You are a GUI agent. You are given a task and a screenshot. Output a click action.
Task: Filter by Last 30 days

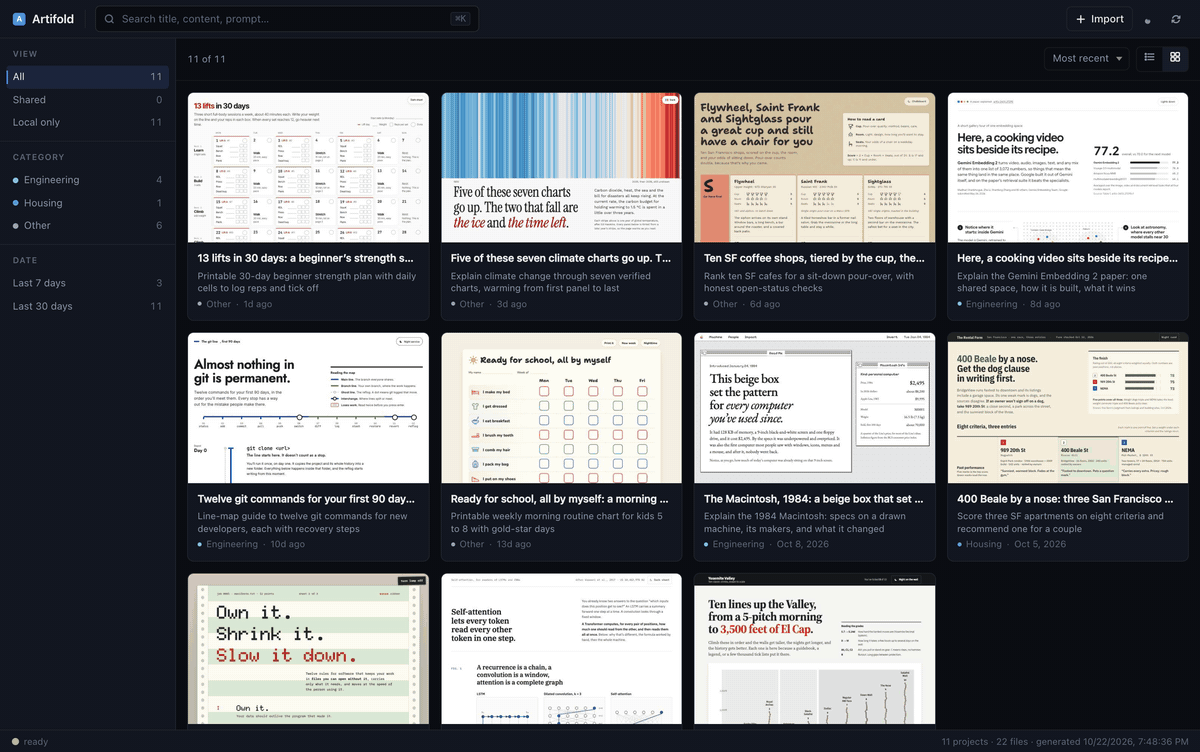coord(87,306)
